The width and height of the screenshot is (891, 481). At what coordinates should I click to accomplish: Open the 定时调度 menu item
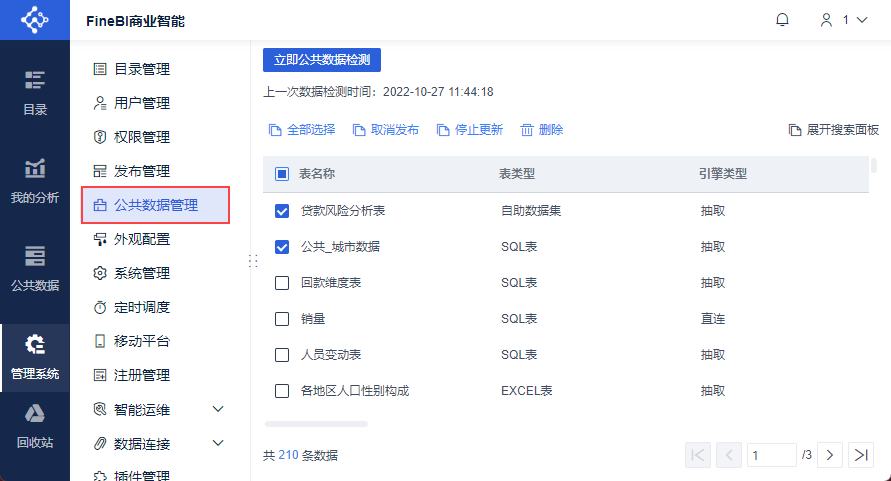(x=141, y=307)
